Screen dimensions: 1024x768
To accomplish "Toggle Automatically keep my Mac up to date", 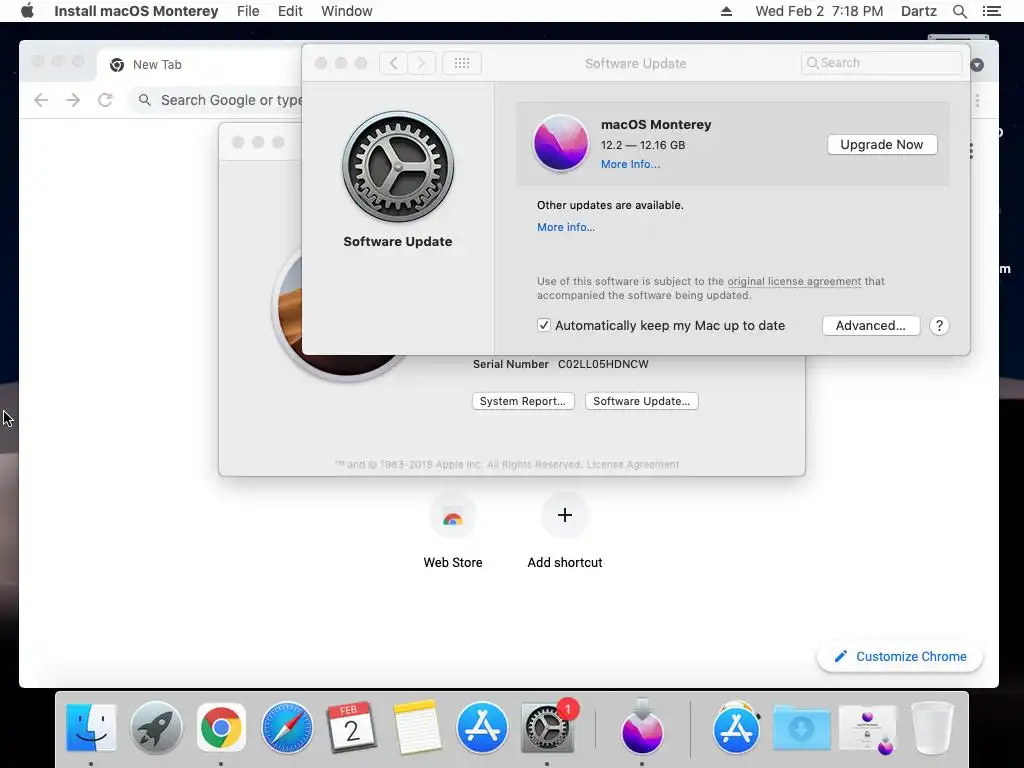I will click(x=543, y=325).
